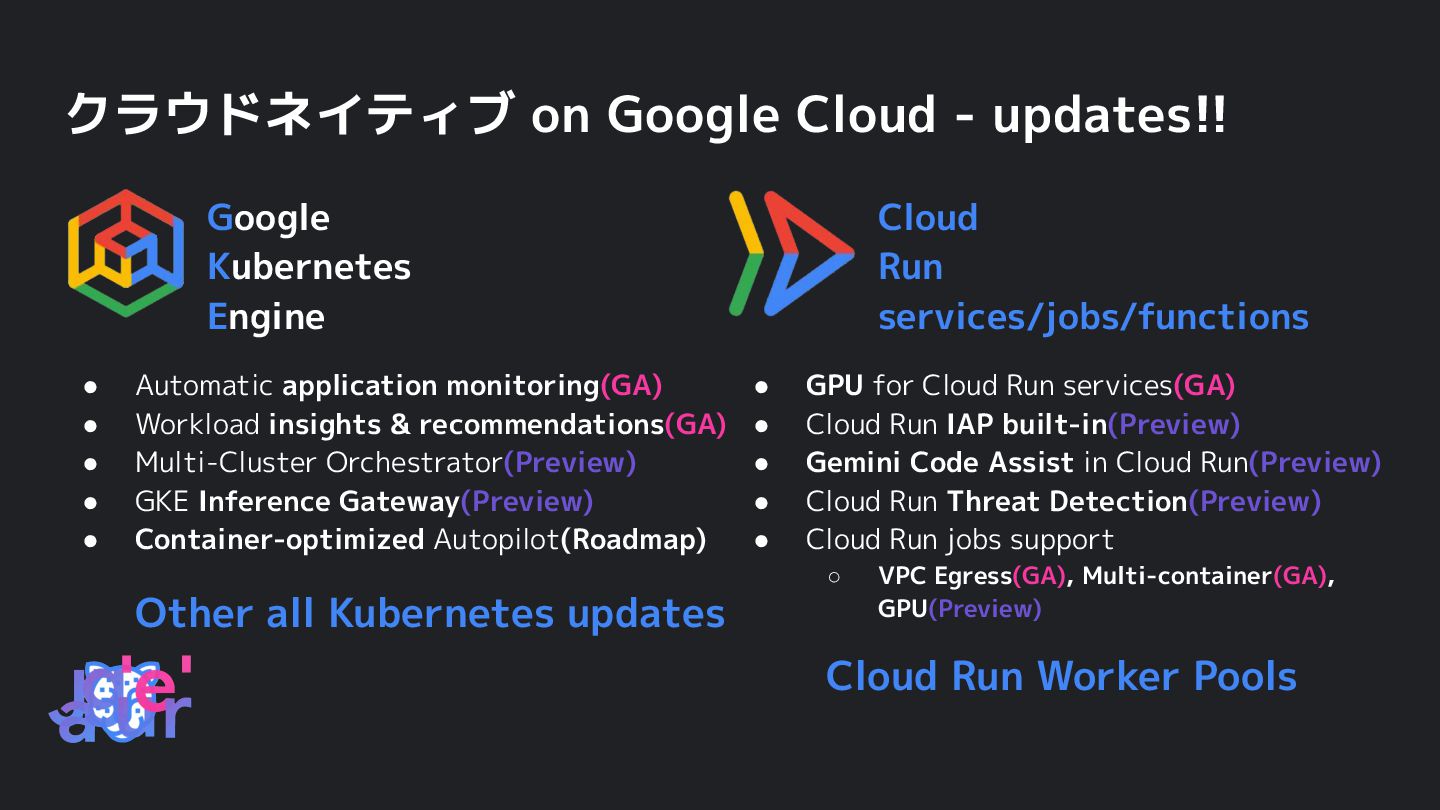This screenshot has width=1440, height=810.
Task: Click 'Gemini Code Assist in Cloud Run(Preview)' bullet
Action: [1094, 463]
